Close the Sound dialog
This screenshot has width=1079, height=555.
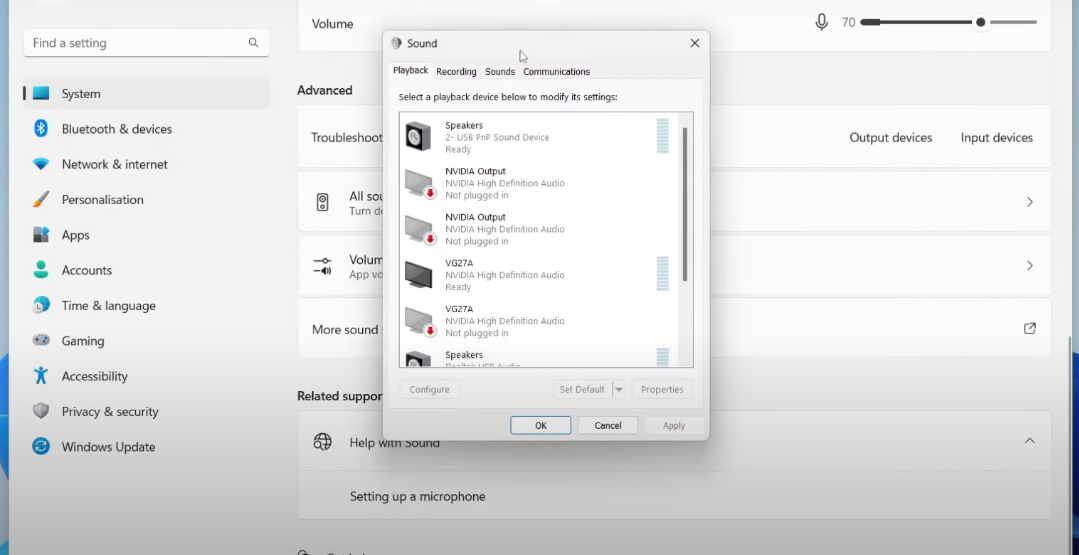(x=694, y=43)
